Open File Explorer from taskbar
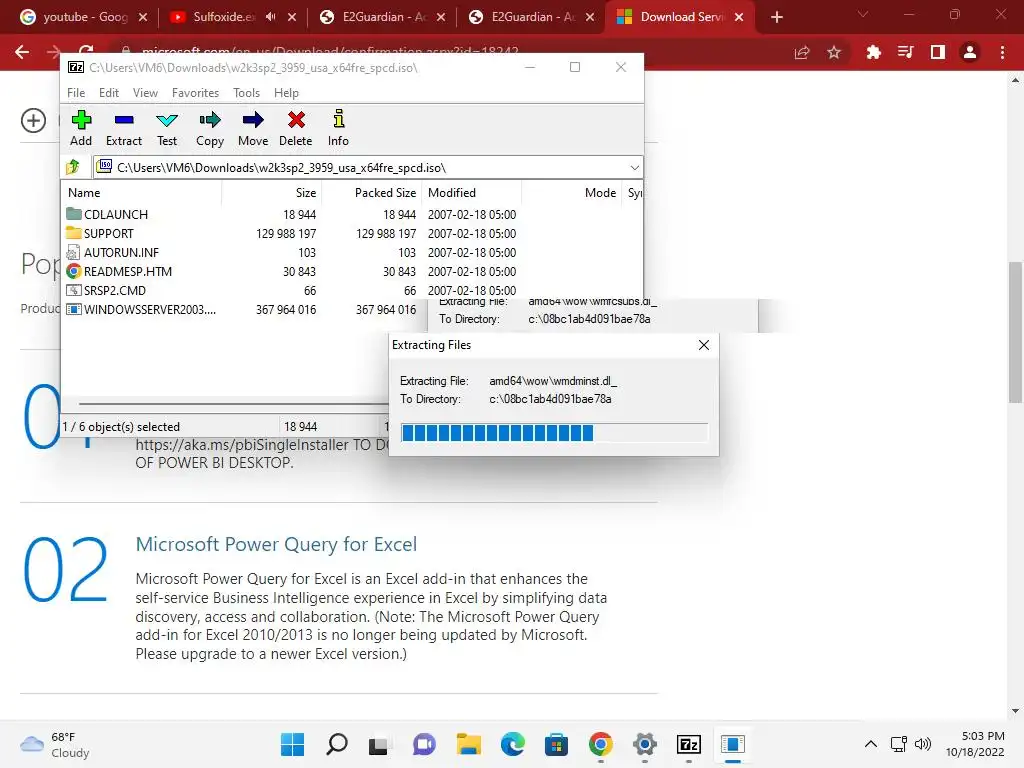This screenshot has height=768, width=1024. tap(468, 744)
